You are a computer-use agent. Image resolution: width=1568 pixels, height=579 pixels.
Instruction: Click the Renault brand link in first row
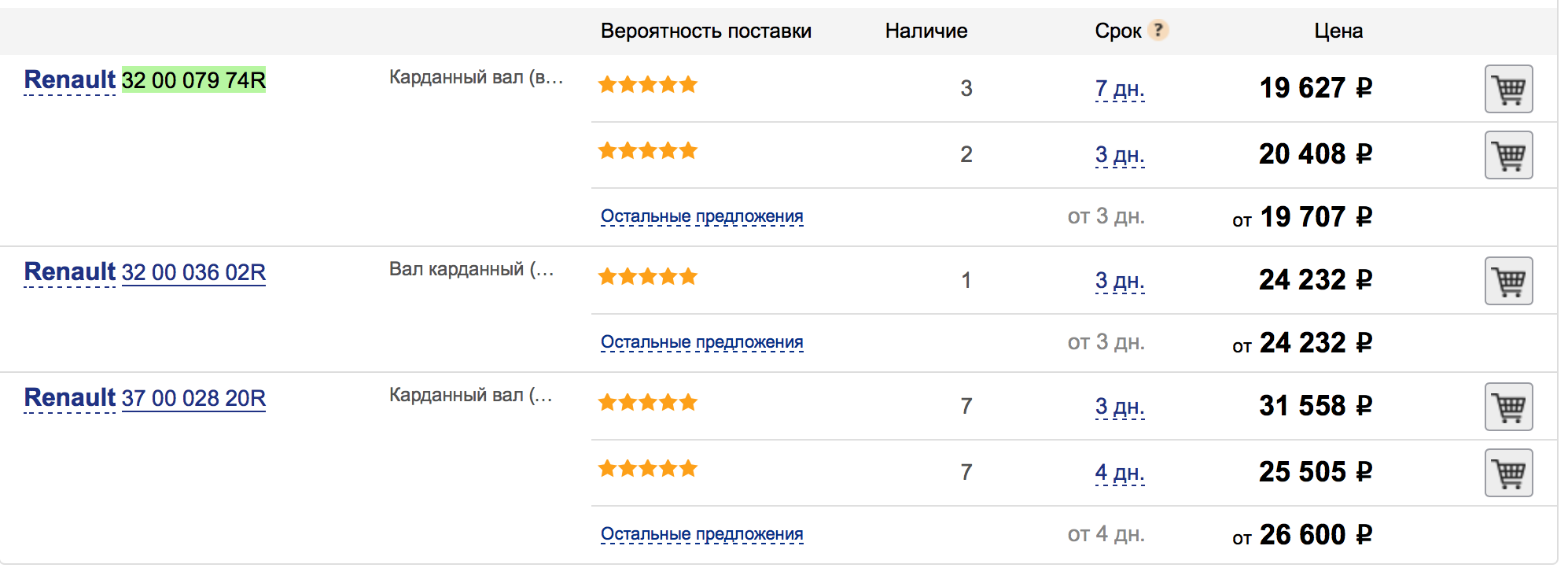pyautogui.click(x=70, y=80)
